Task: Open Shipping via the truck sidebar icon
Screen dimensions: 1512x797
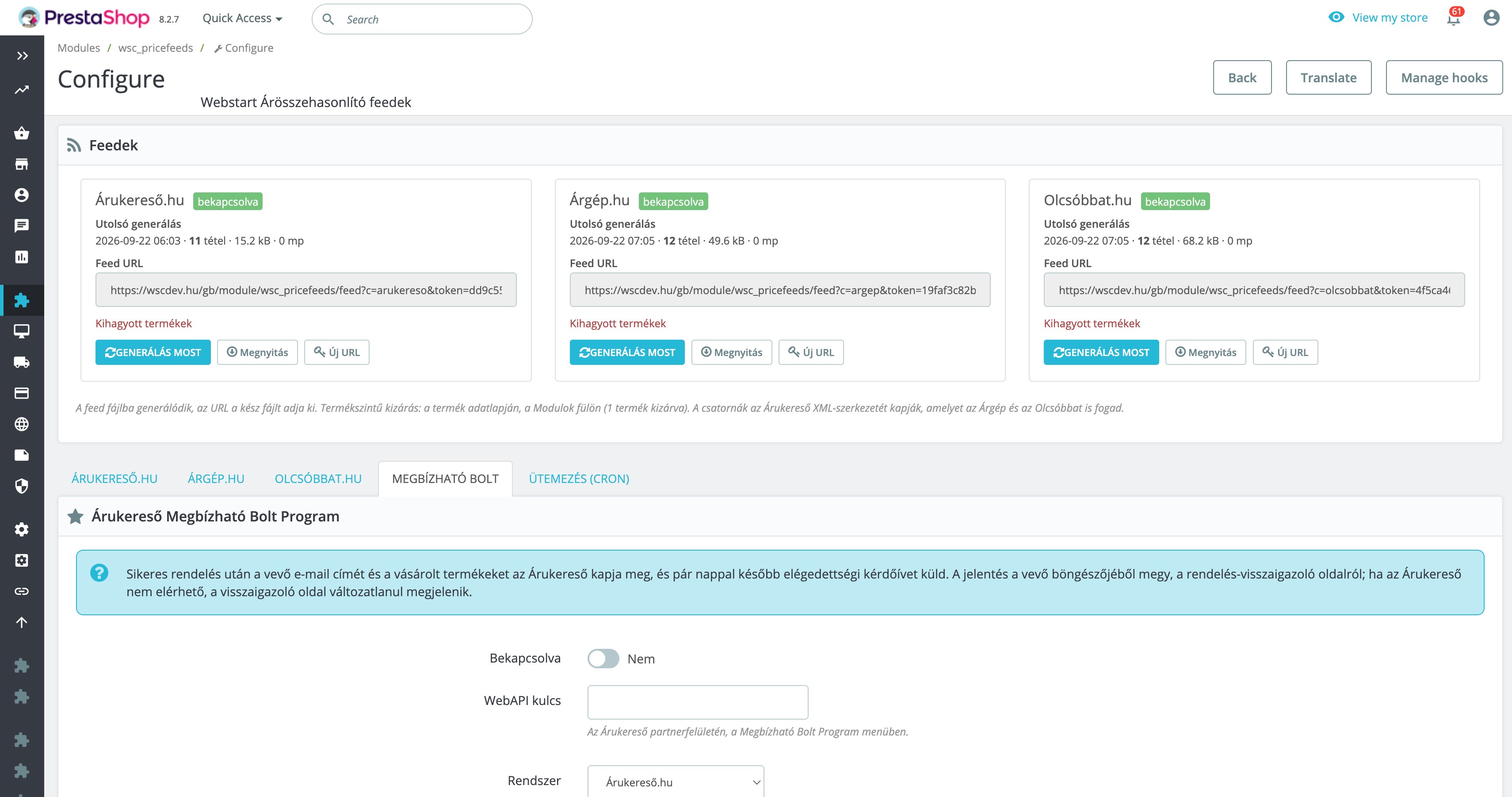Action: click(x=22, y=362)
